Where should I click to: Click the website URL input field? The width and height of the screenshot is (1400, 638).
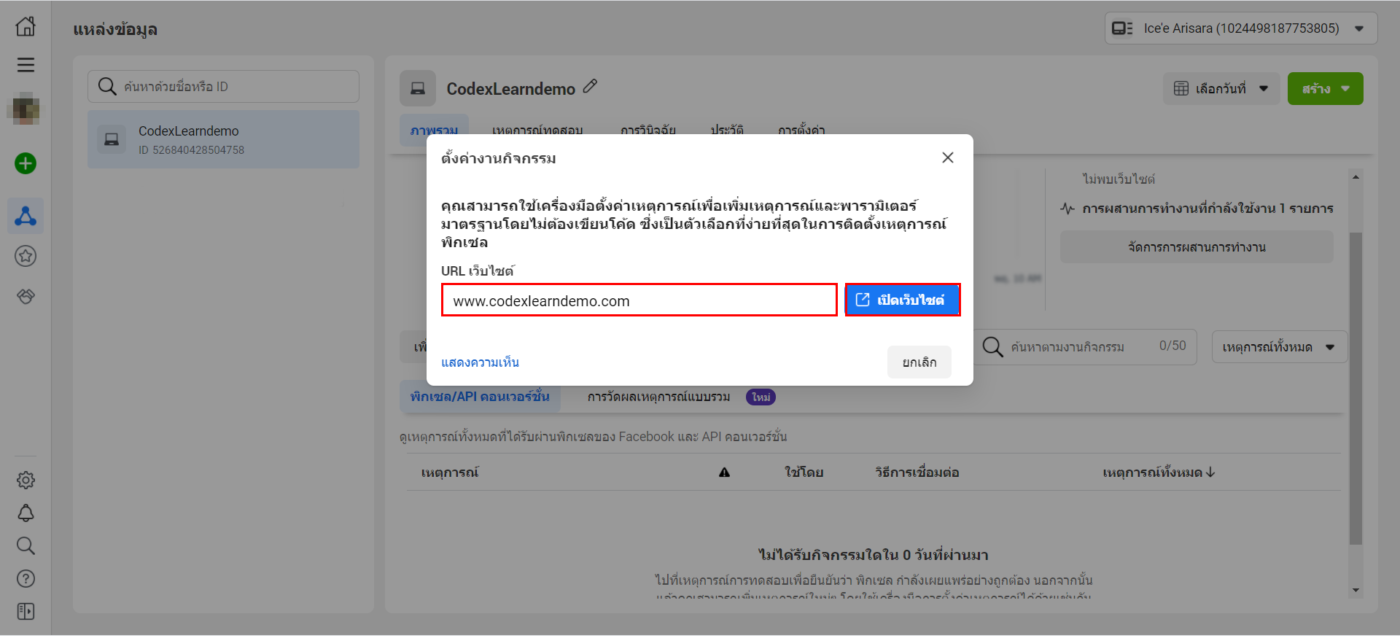639,300
